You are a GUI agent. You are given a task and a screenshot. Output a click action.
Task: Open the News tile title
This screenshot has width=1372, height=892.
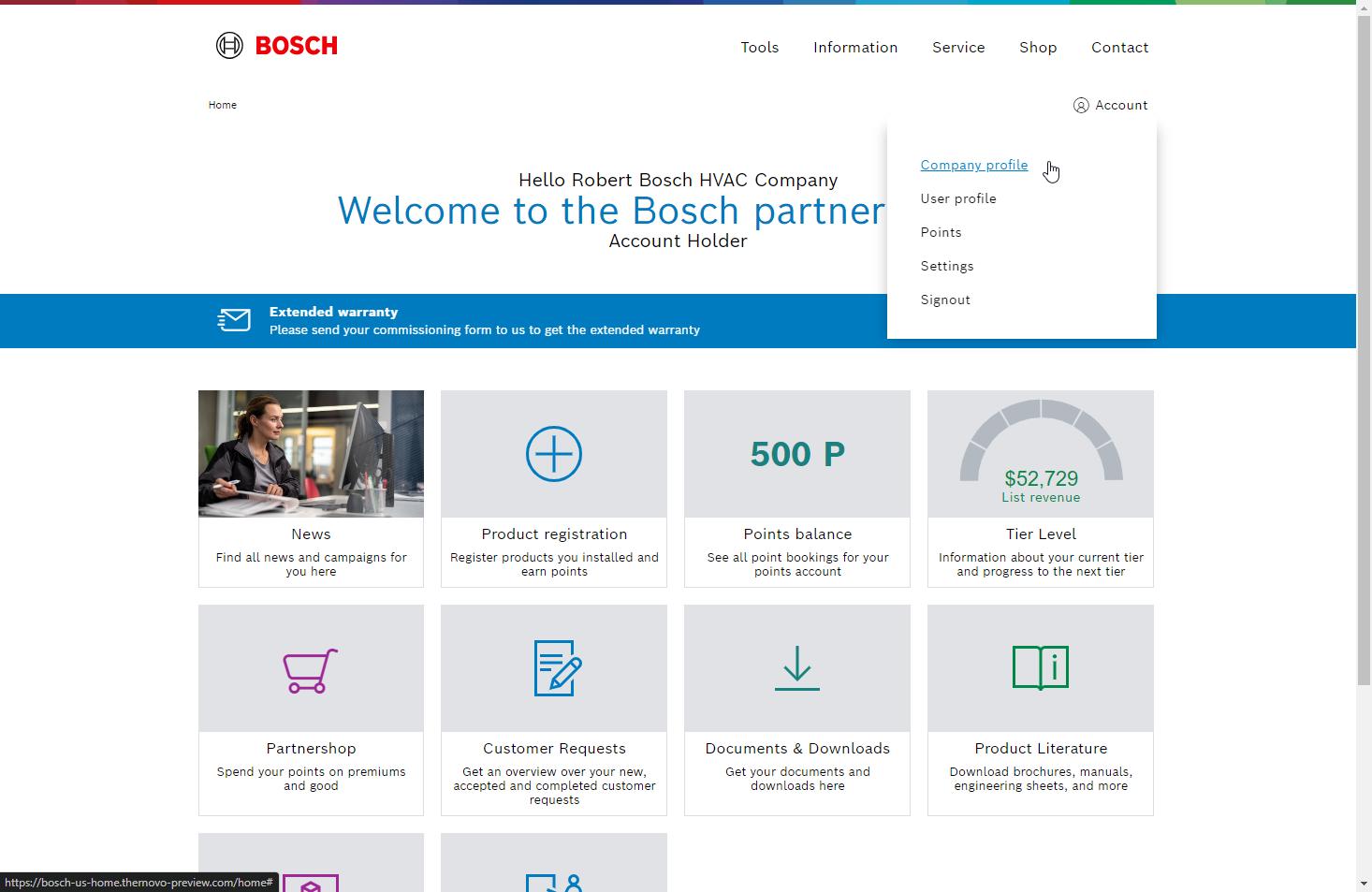(311, 534)
